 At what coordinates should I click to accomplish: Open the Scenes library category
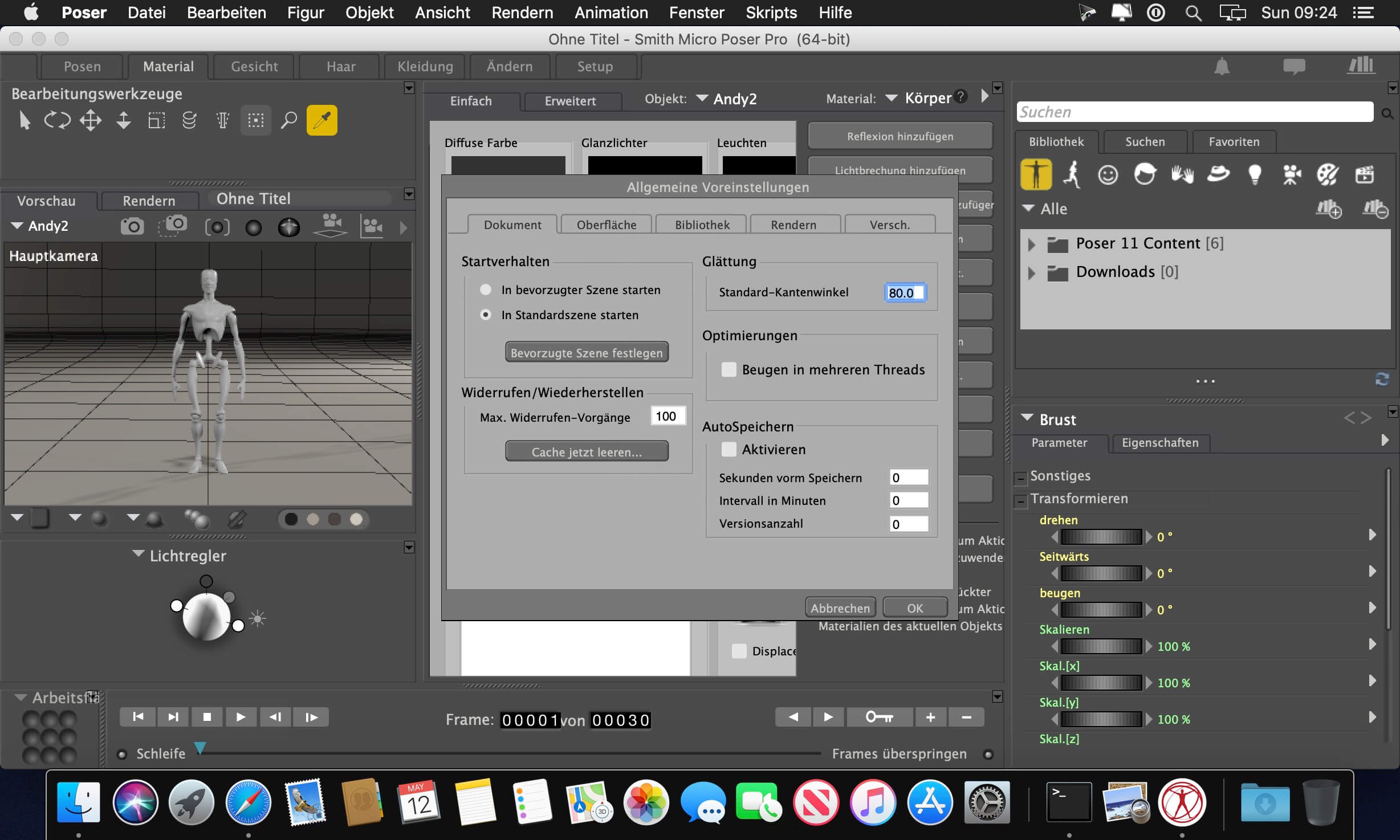click(x=1365, y=174)
